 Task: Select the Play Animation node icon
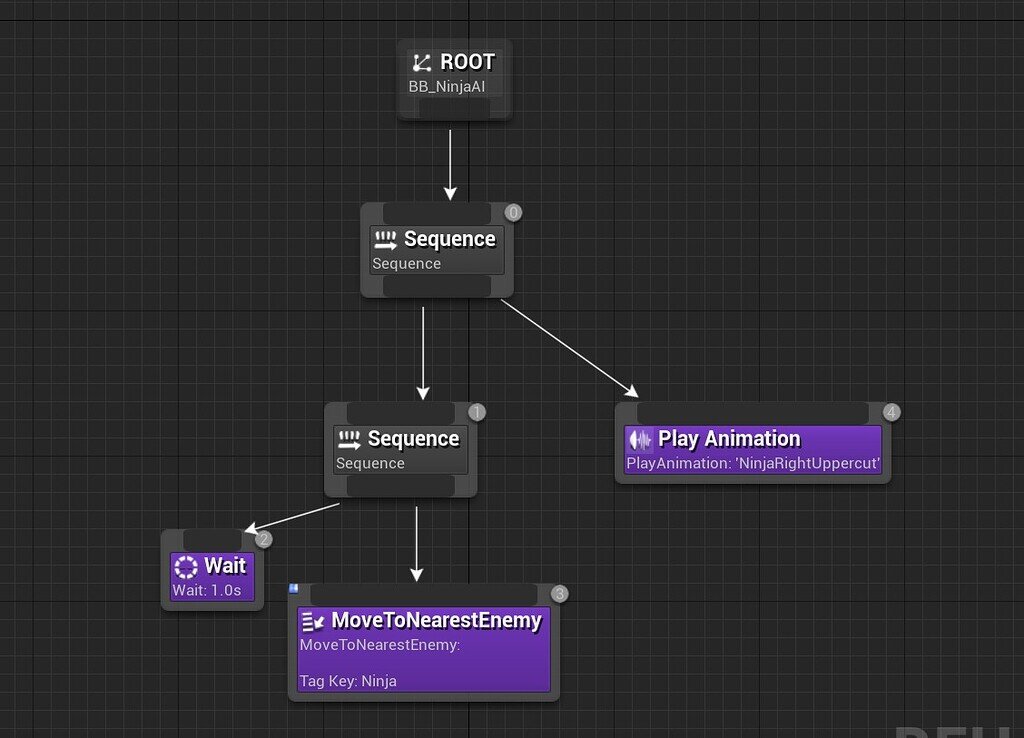coord(639,439)
